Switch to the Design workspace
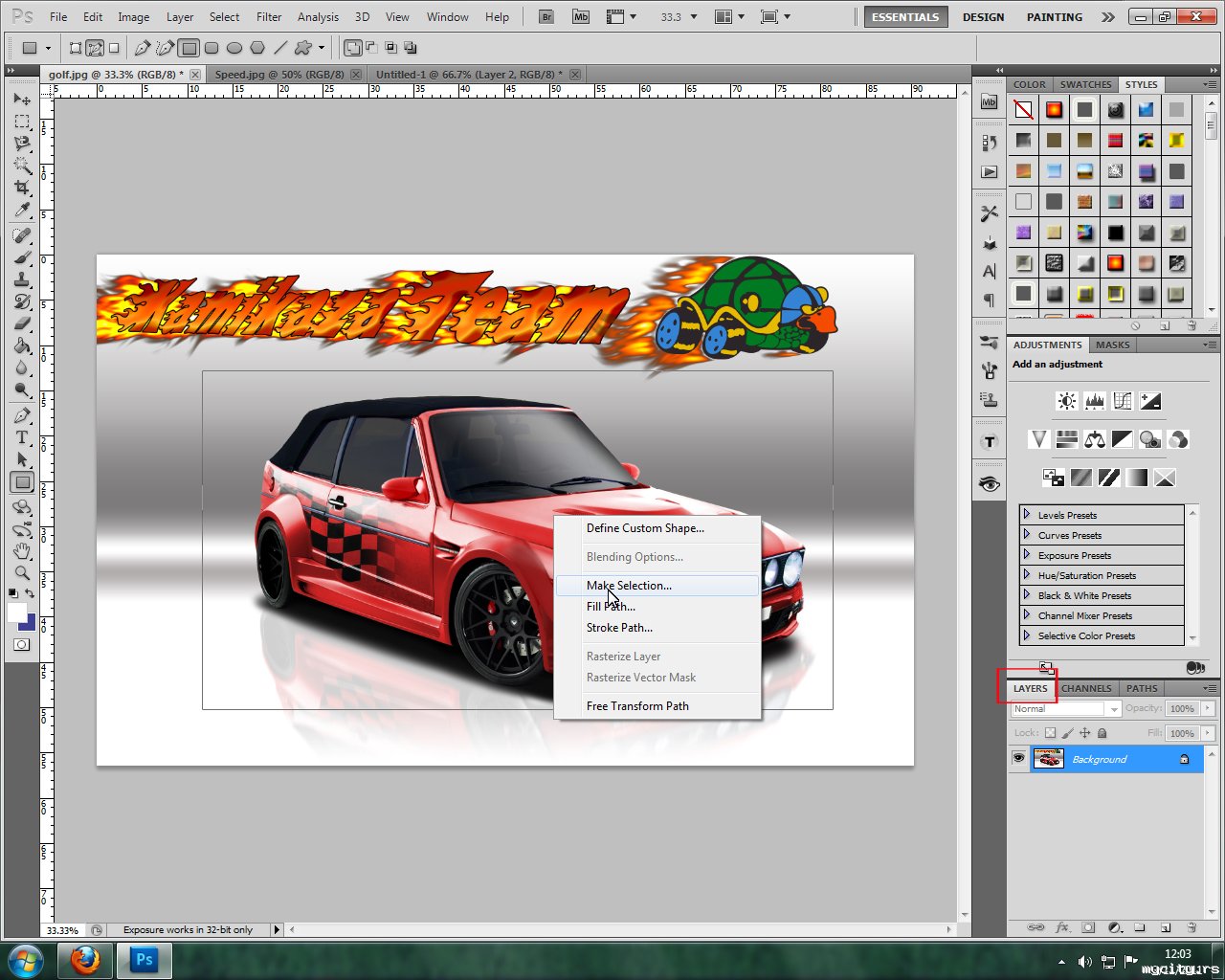Screen dimensions: 1225x980 (x=983, y=17)
